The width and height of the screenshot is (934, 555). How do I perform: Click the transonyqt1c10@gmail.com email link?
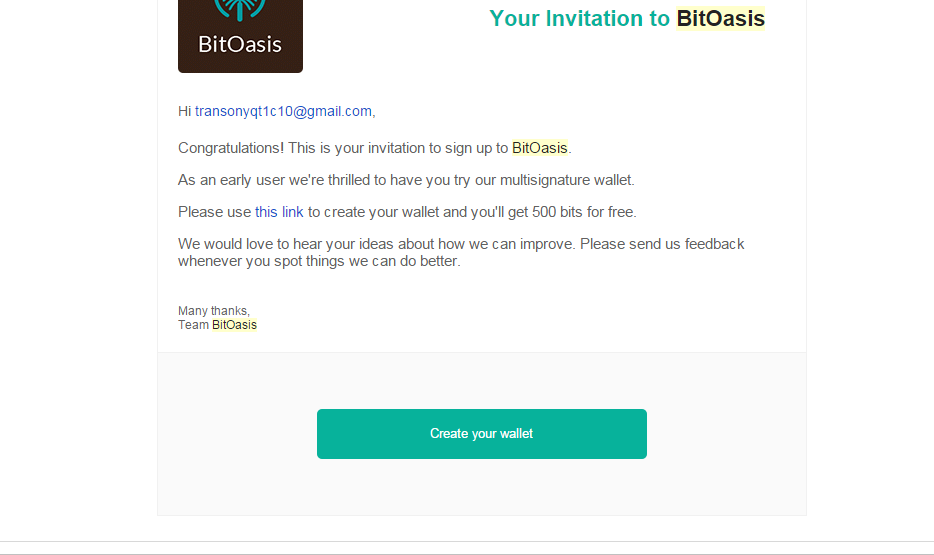tap(283, 111)
